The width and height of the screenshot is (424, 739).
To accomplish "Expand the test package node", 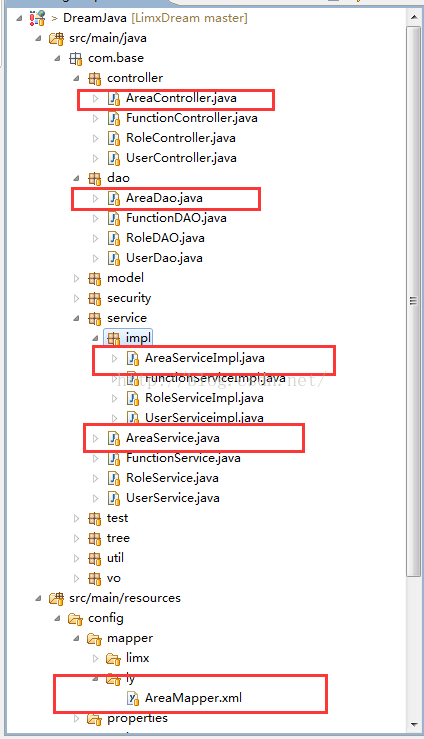I will point(76,518).
